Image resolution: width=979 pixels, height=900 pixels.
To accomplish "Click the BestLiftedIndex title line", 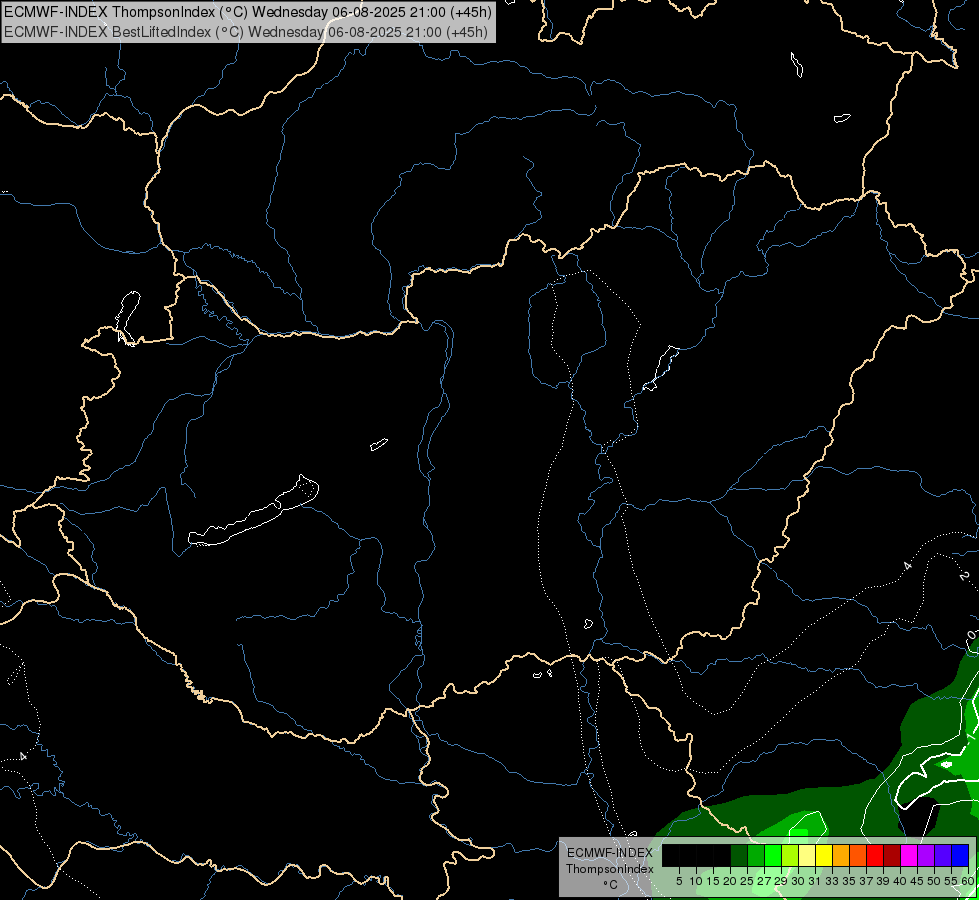I will (x=246, y=32).
